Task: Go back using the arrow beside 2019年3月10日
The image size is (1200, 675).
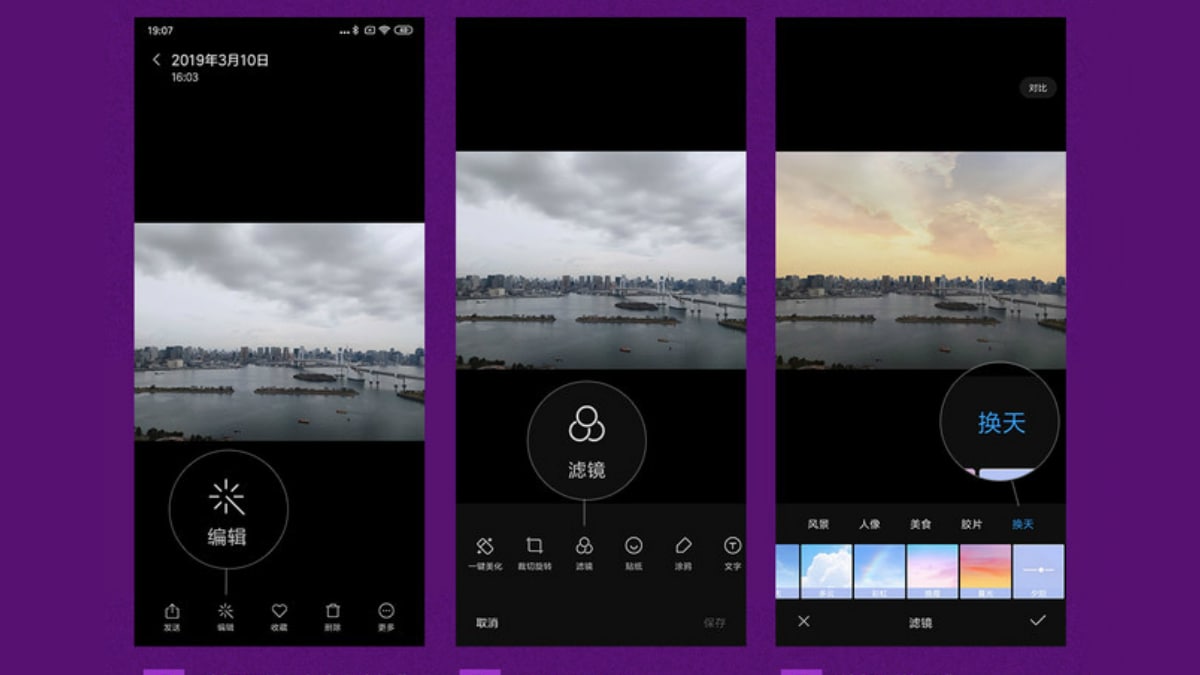Action: (156, 60)
